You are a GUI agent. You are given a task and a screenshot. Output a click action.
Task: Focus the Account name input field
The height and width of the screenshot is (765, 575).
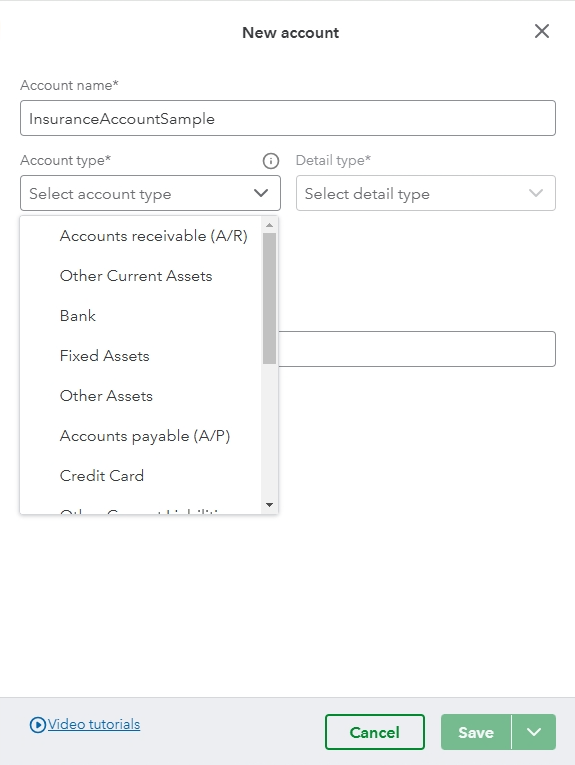pos(288,118)
